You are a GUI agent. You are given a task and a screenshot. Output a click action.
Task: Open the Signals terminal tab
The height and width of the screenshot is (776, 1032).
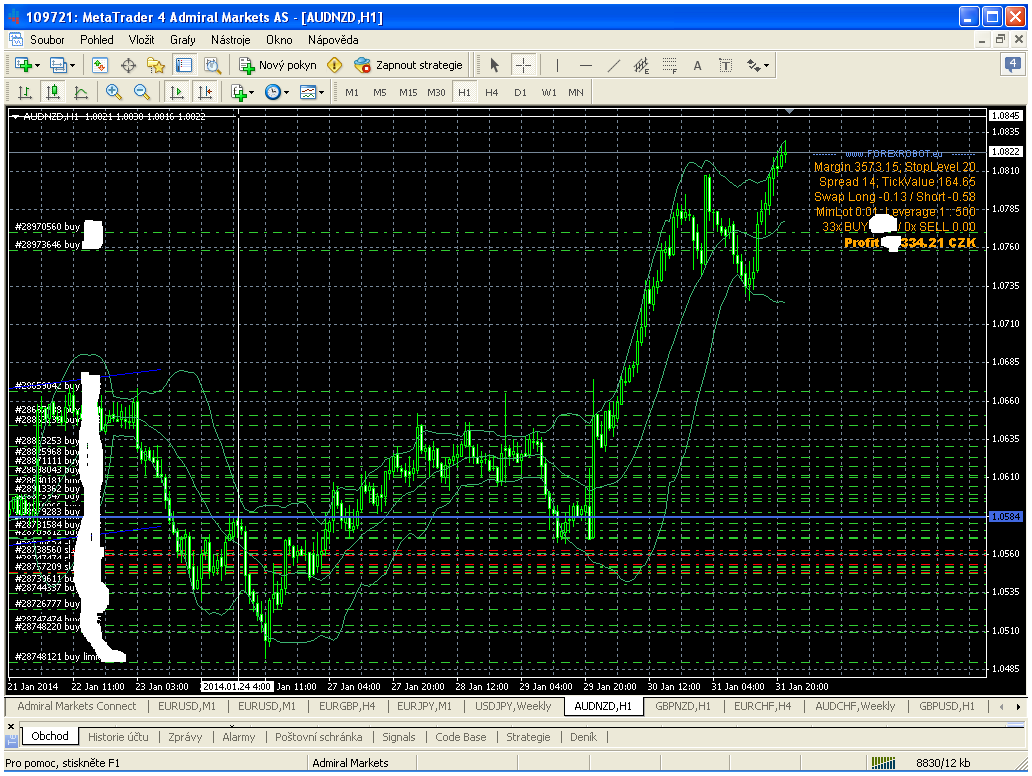coord(399,737)
